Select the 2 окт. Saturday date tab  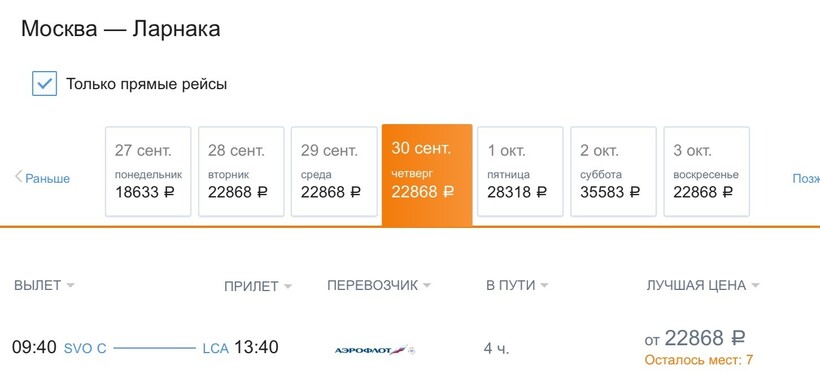(613, 172)
